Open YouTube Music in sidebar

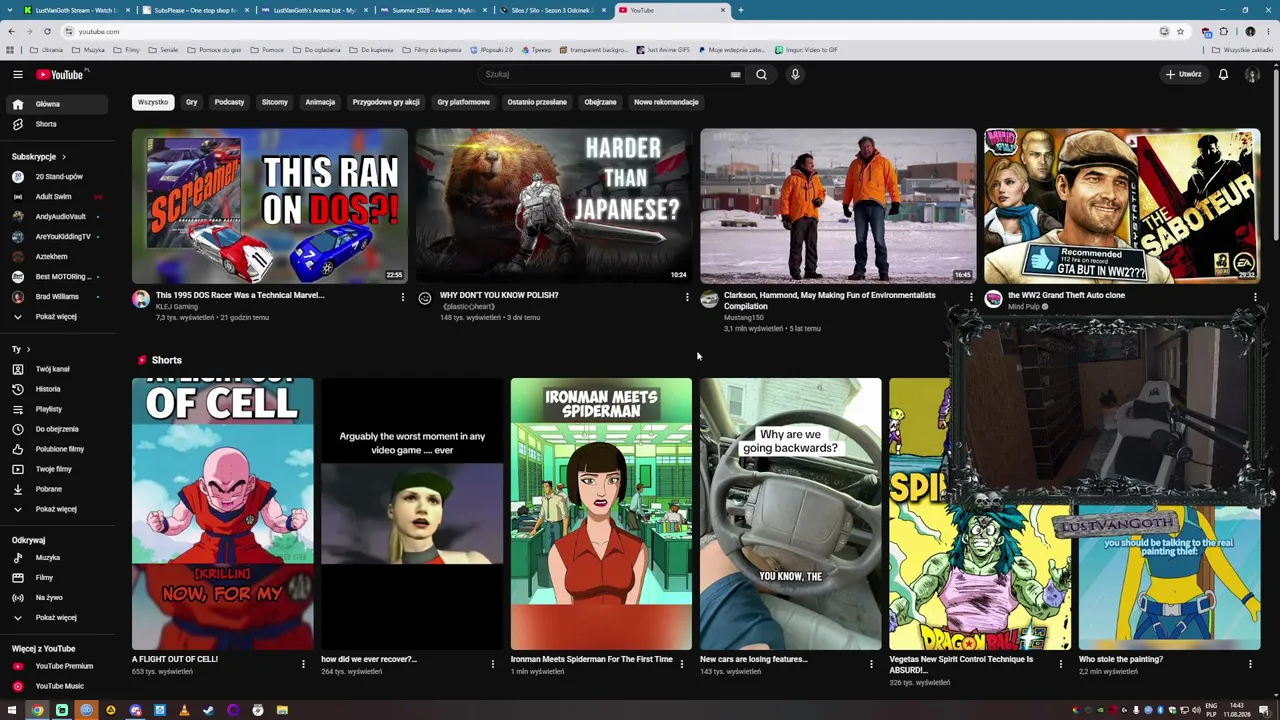[56, 686]
